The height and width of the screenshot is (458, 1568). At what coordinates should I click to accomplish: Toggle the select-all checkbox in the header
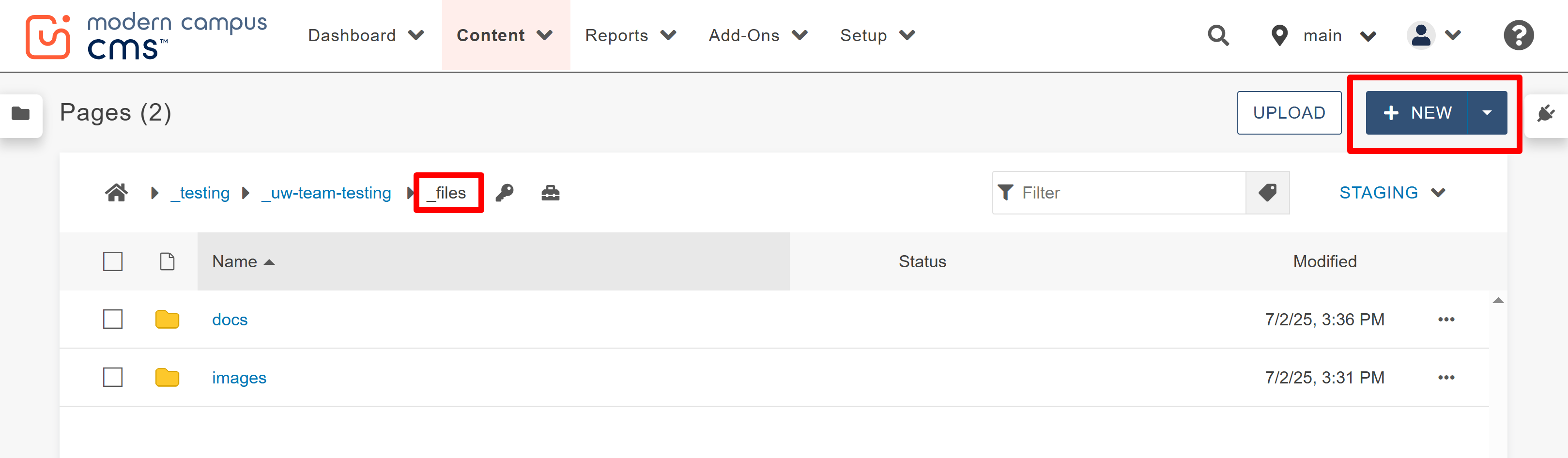(113, 261)
